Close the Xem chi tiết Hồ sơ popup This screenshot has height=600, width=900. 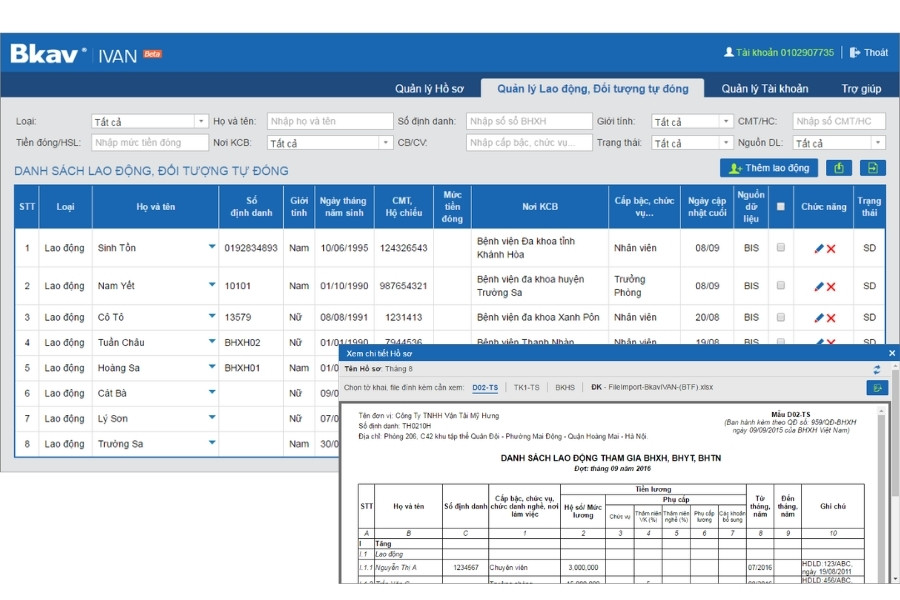(x=892, y=353)
